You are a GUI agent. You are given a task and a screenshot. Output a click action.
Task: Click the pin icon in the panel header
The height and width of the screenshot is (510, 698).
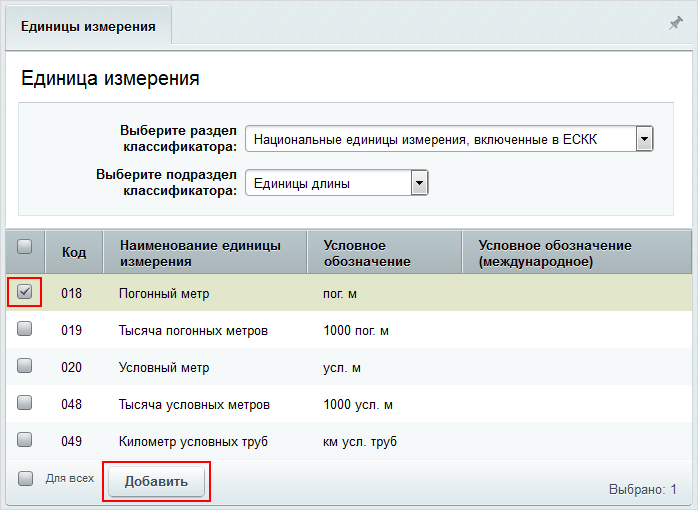(x=676, y=24)
